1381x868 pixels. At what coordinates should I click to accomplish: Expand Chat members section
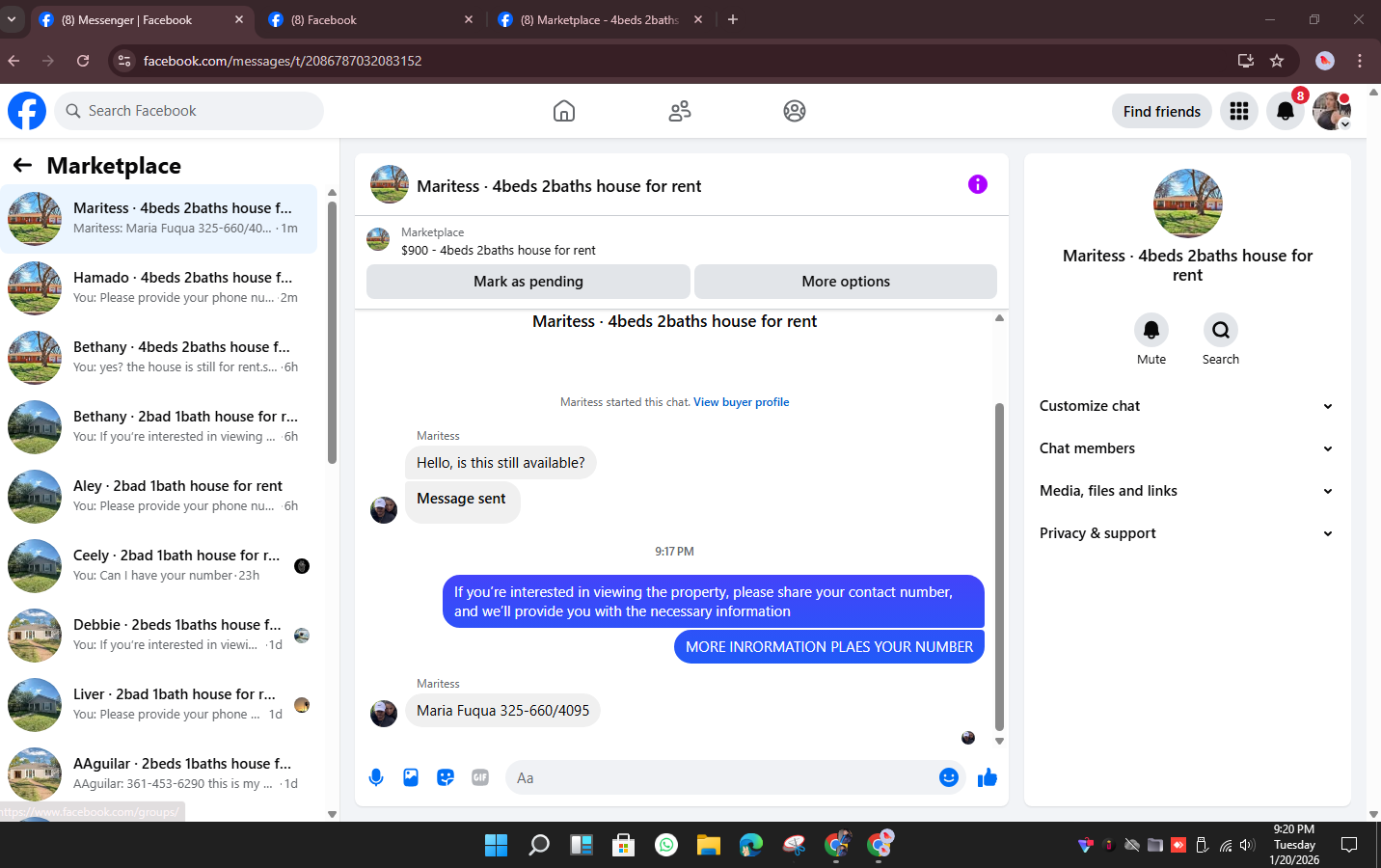point(1187,448)
